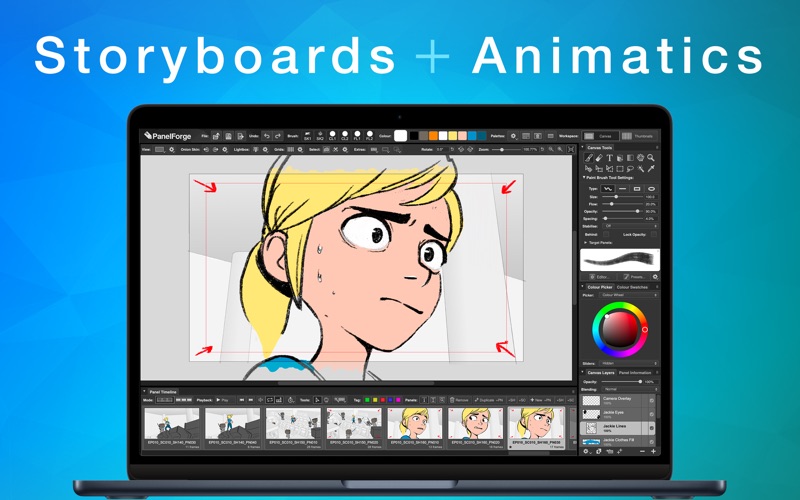Choose the FL2 brush preset

[369, 136]
